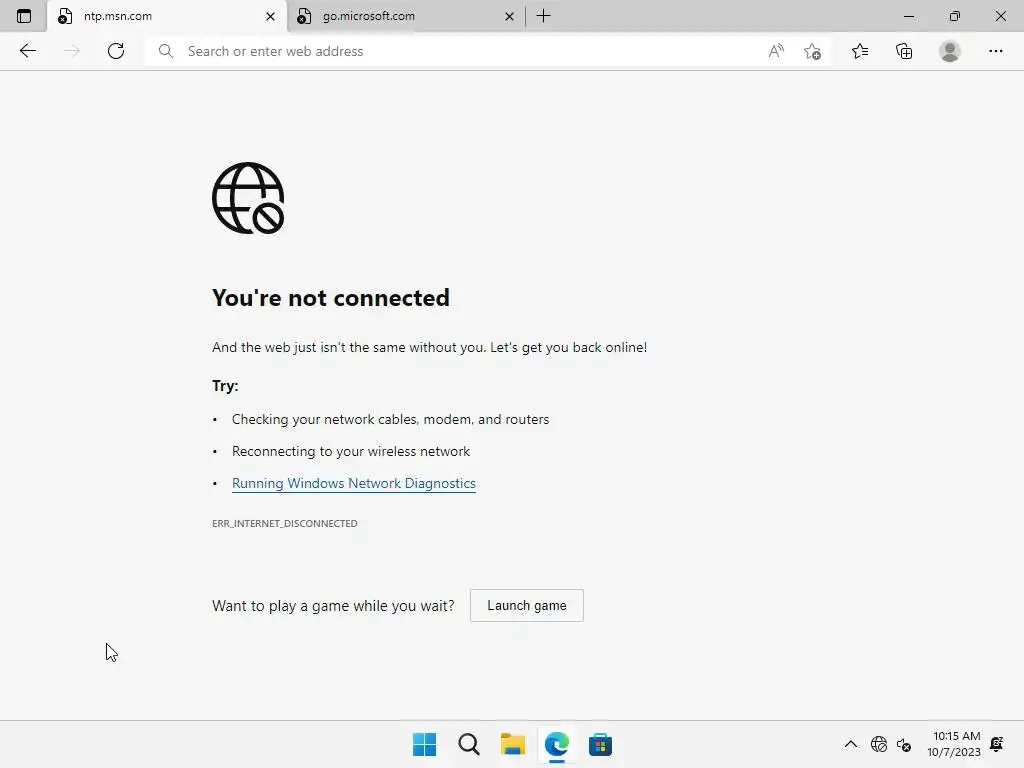Open the Collections icon
The width and height of the screenshot is (1024, 768).
pyautogui.click(x=904, y=51)
